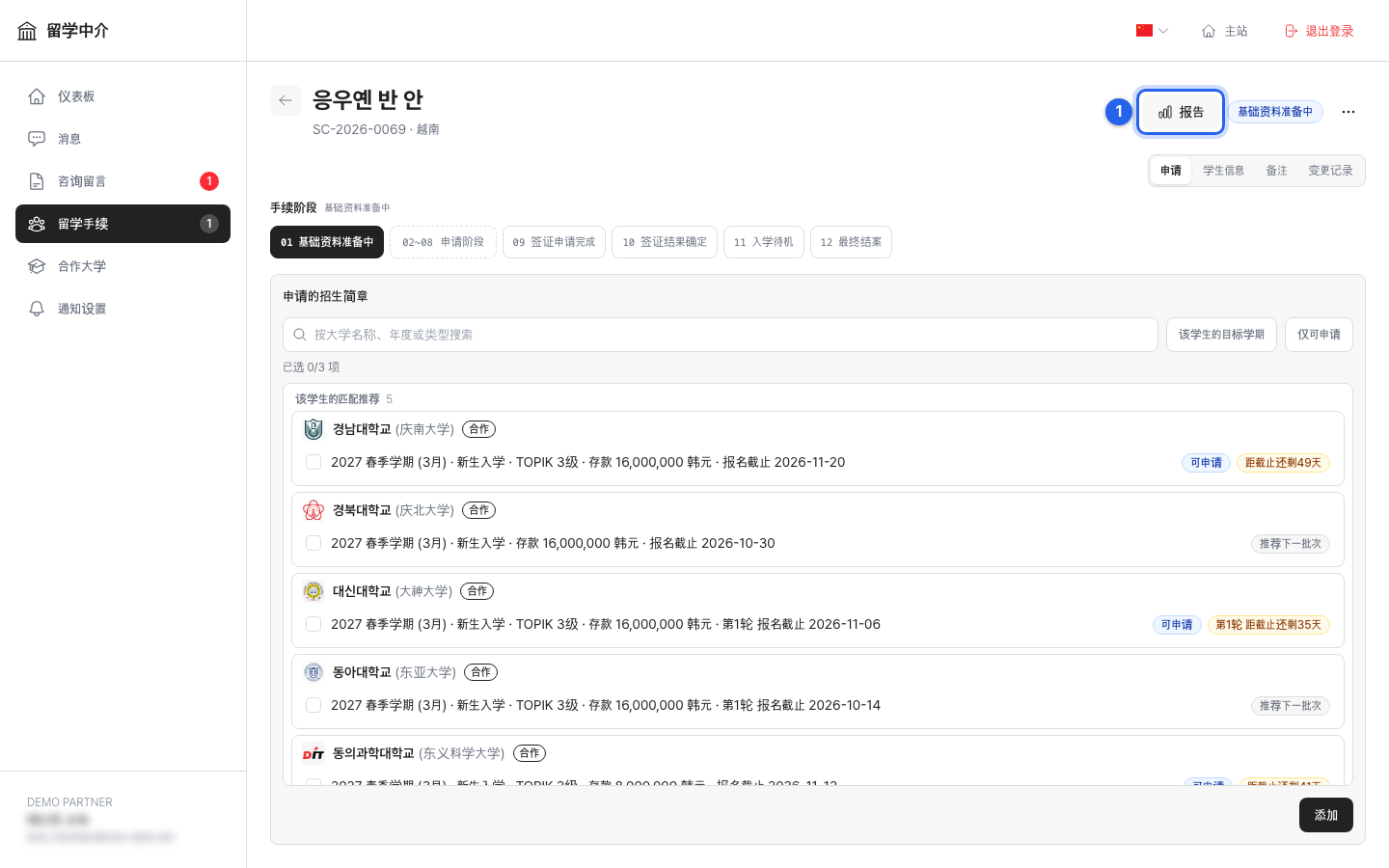Check the 대신대학교 2027 春季学期 checkbox
This screenshot has height=868, width=1389.
(313, 624)
